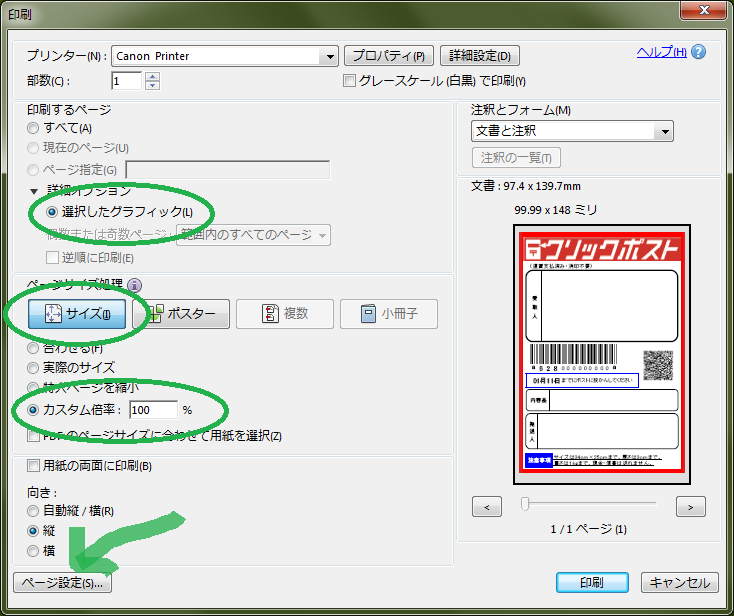
Task: Select the 複数 multiple pages button
Action: [x=285, y=314]
